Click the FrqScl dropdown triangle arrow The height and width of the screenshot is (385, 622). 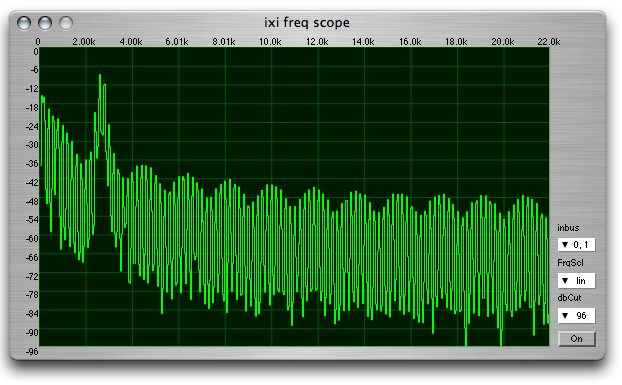[565, 281]
